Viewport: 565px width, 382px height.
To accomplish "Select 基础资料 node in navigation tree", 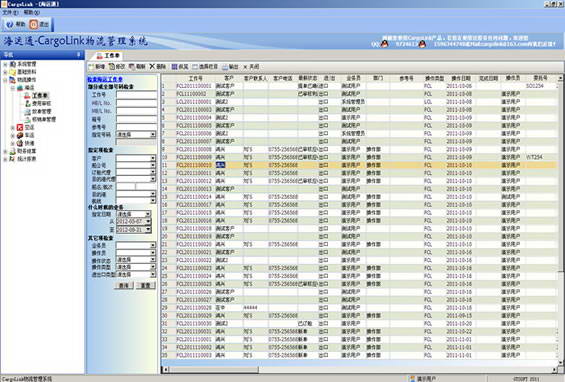I will 23,72.
